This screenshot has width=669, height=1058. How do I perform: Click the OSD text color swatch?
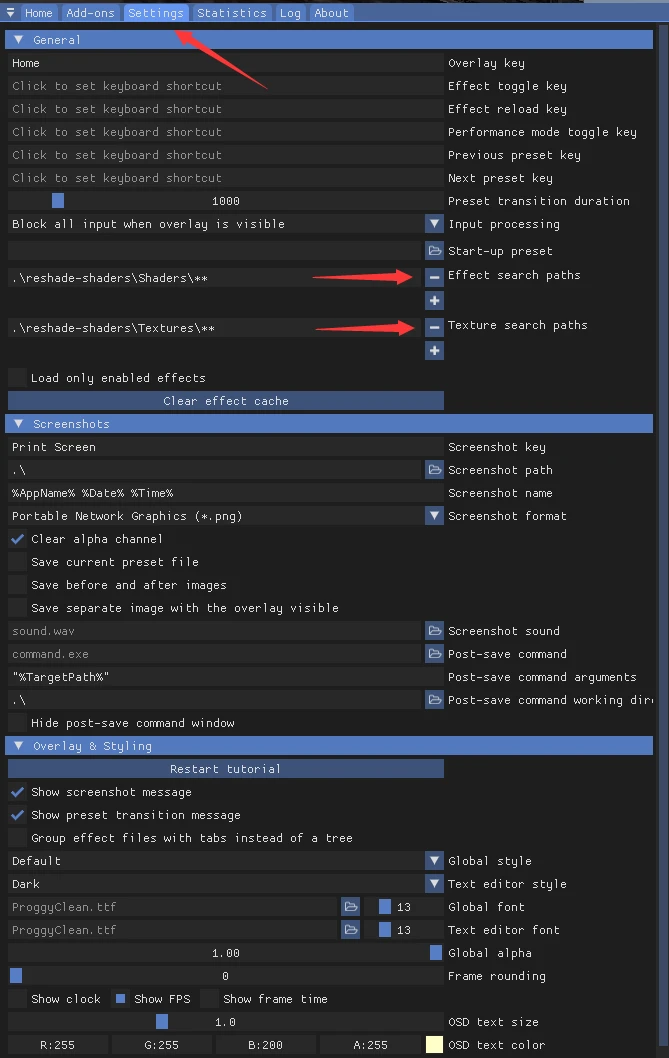434,1045
